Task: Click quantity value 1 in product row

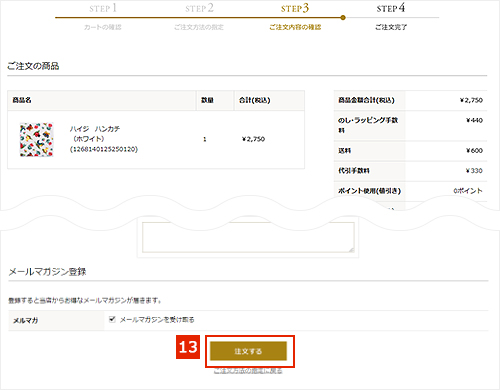Action: [205, 139]
